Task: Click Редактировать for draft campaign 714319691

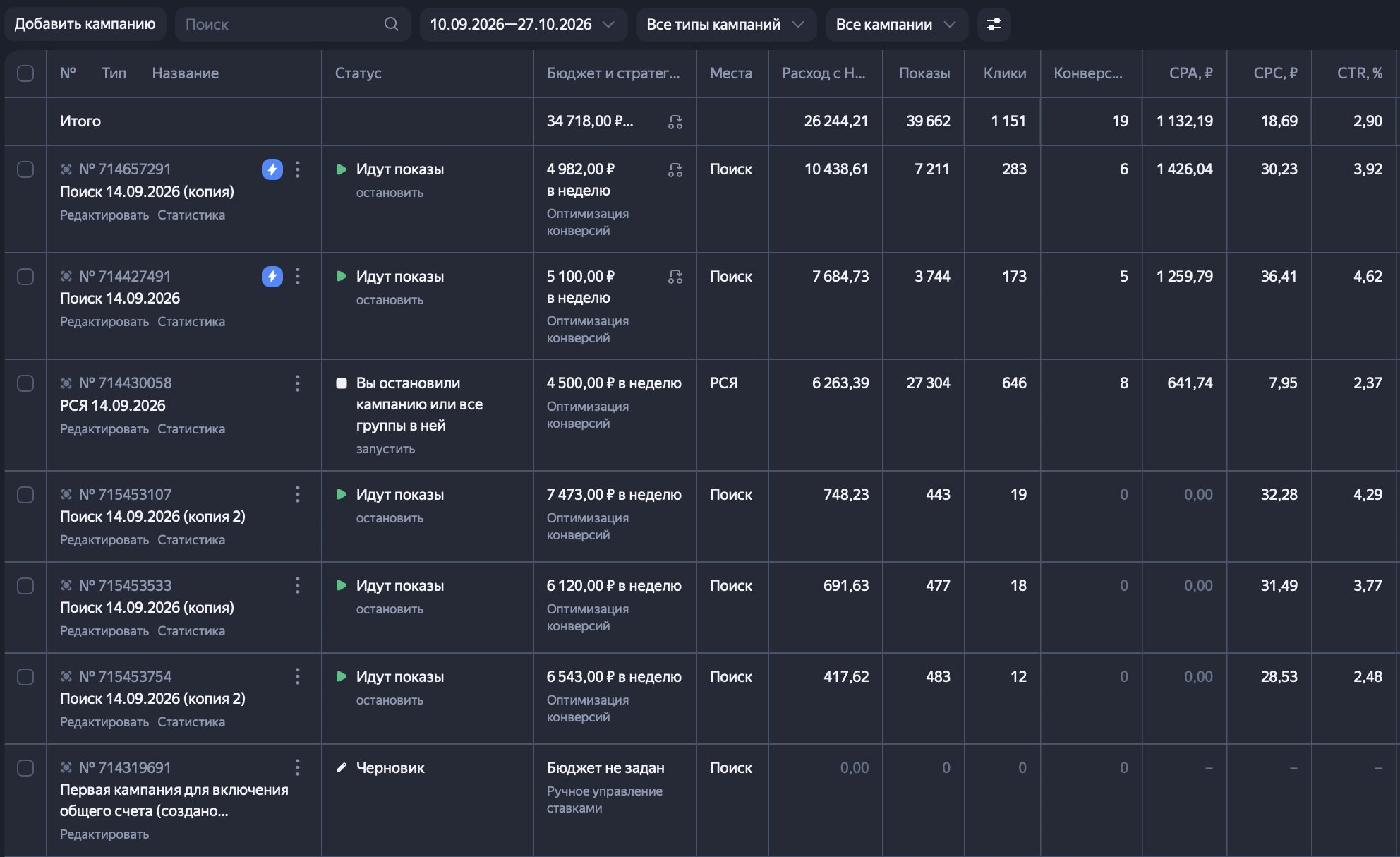Action: tap(104, 834)
